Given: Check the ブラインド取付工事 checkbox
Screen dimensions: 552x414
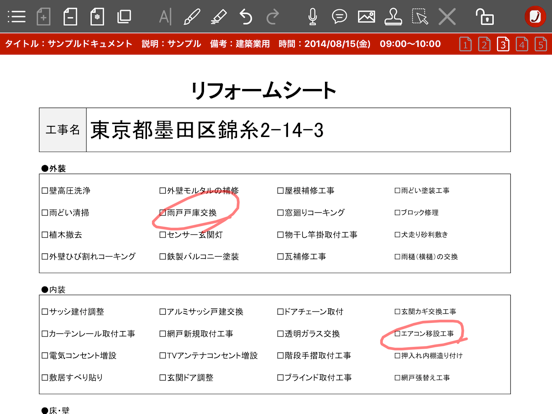Looking at the screenshot, I should point(280,378).
